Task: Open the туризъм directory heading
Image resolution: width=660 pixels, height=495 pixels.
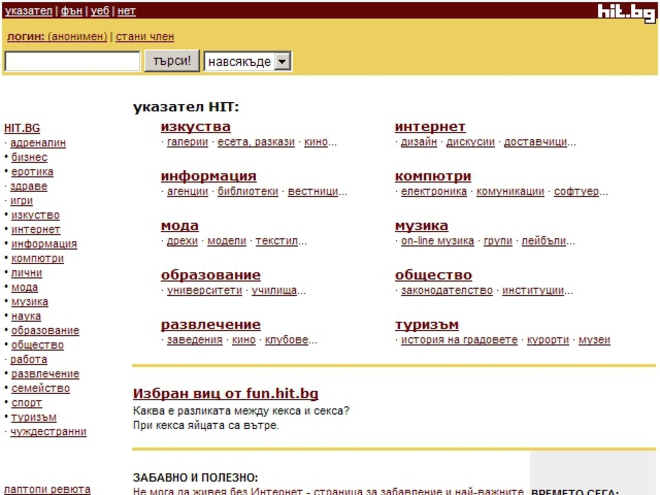Action: [x=427, y=325]
